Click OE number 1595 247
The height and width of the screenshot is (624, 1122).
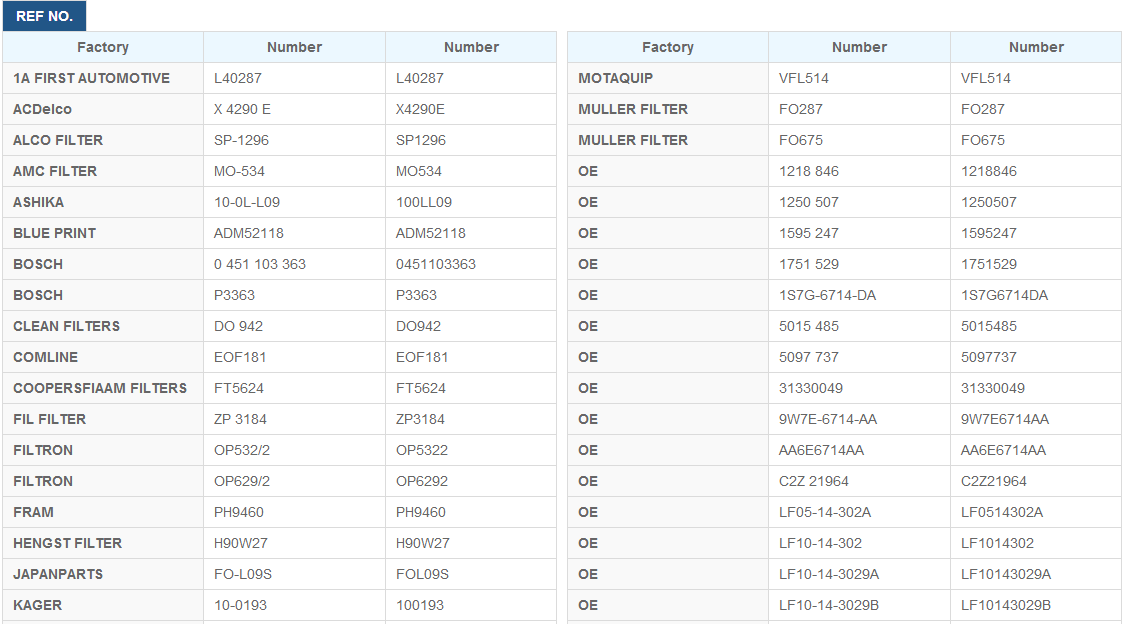(x=809, y=233)
